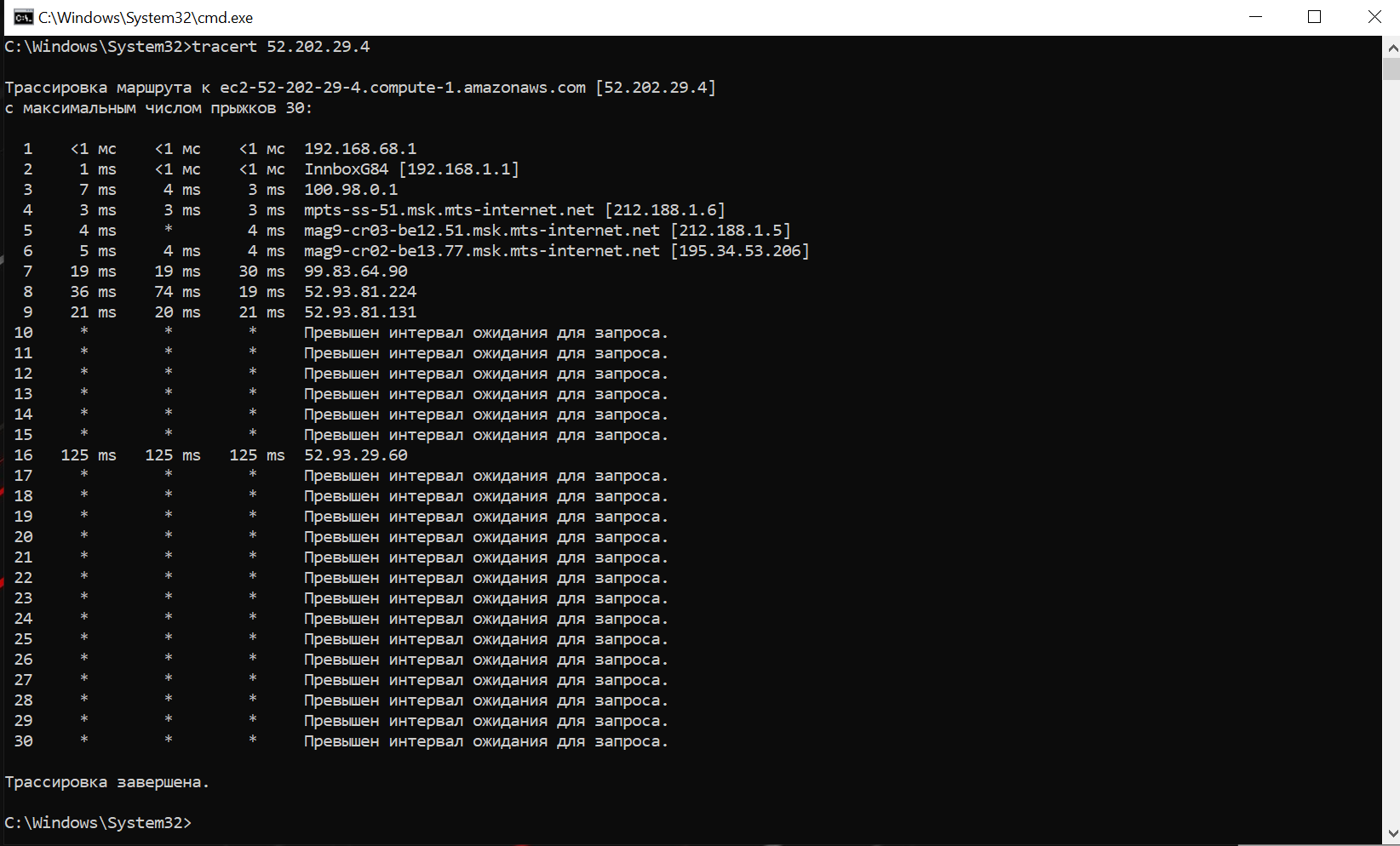Click hop 3 address 100.98.0.1
Image resolution: width=1400 pixels, height=846 pixels.
coord(351,190)
